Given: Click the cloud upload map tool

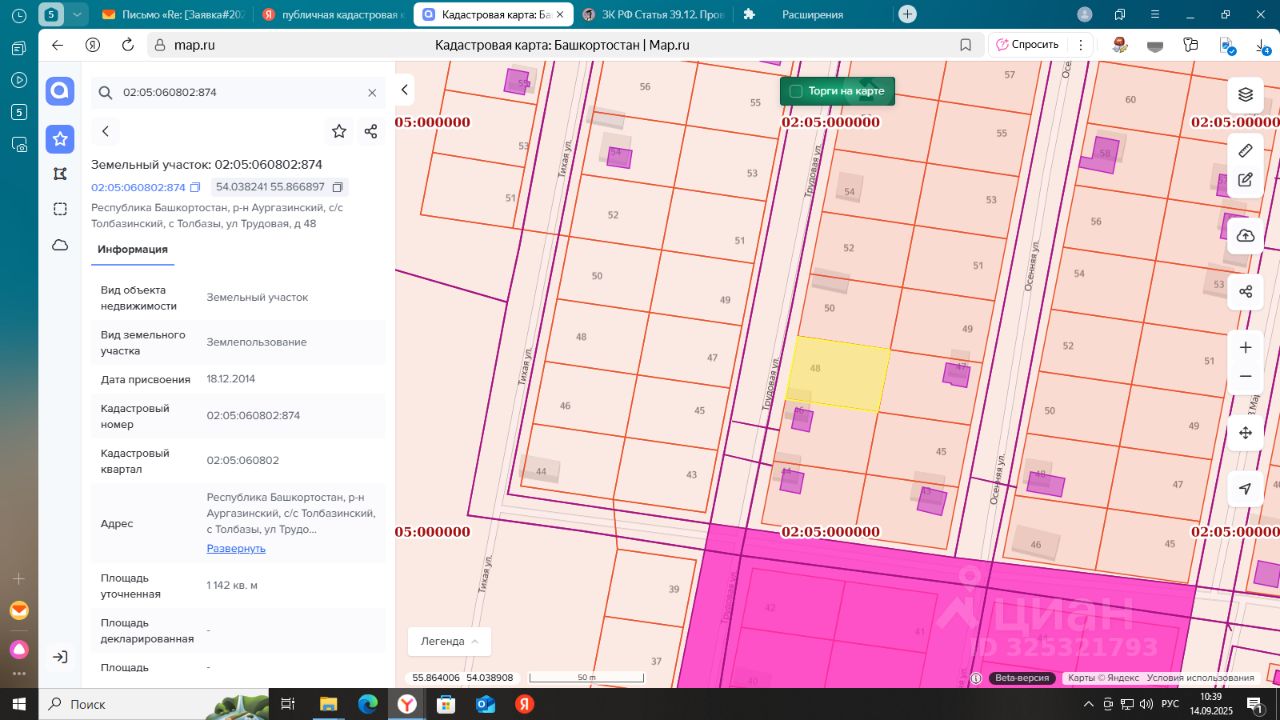Looking at the screenshot, I should click(1245, 236).
